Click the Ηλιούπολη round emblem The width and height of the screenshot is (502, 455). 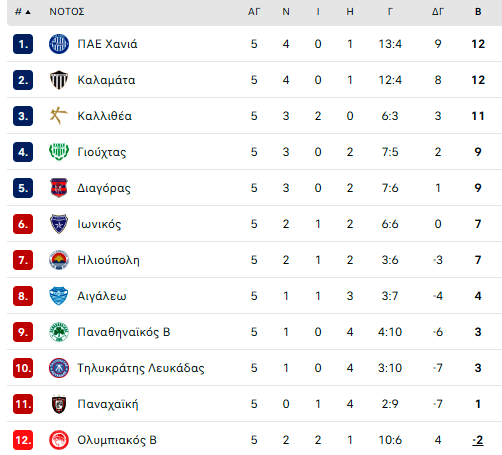click(59, 260)
